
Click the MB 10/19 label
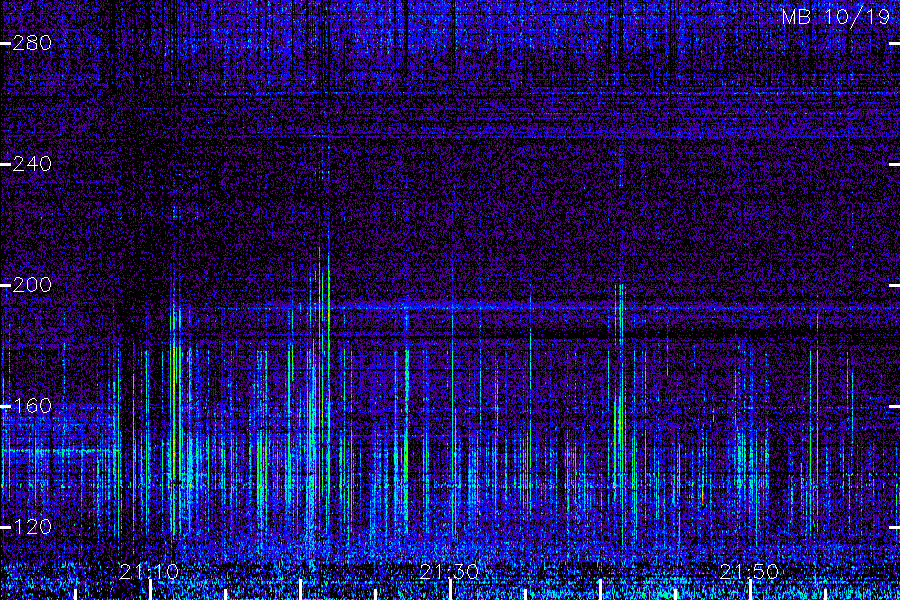[836, 17]
